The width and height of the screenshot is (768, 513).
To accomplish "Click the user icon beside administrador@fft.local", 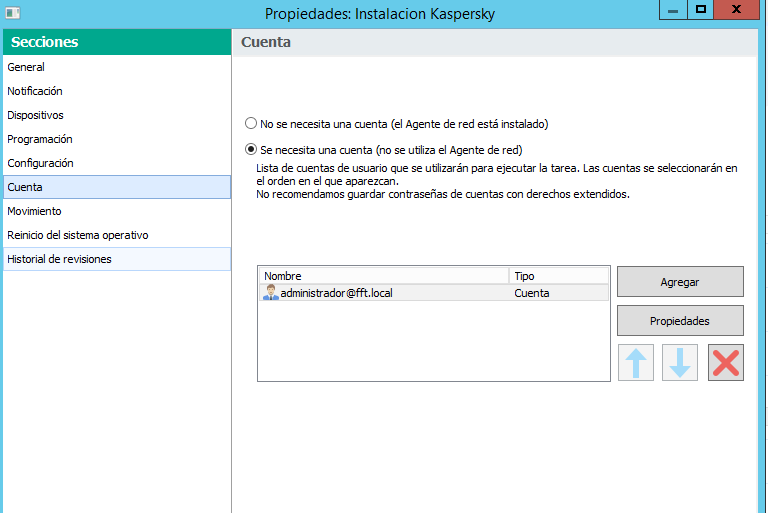I will (270, 293).
